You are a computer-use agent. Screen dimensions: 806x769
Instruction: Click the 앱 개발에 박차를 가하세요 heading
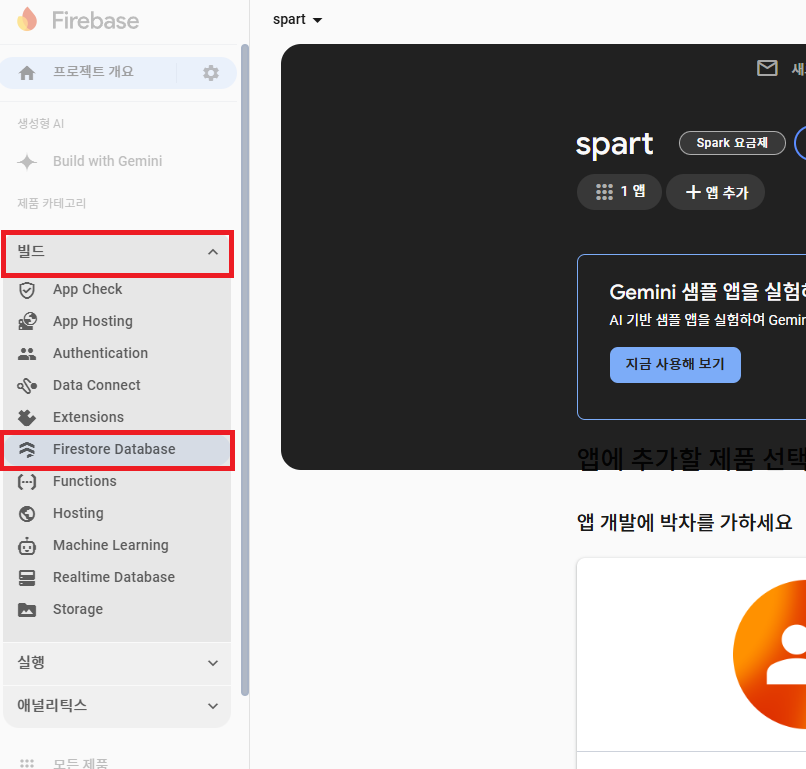click(684, 523)
